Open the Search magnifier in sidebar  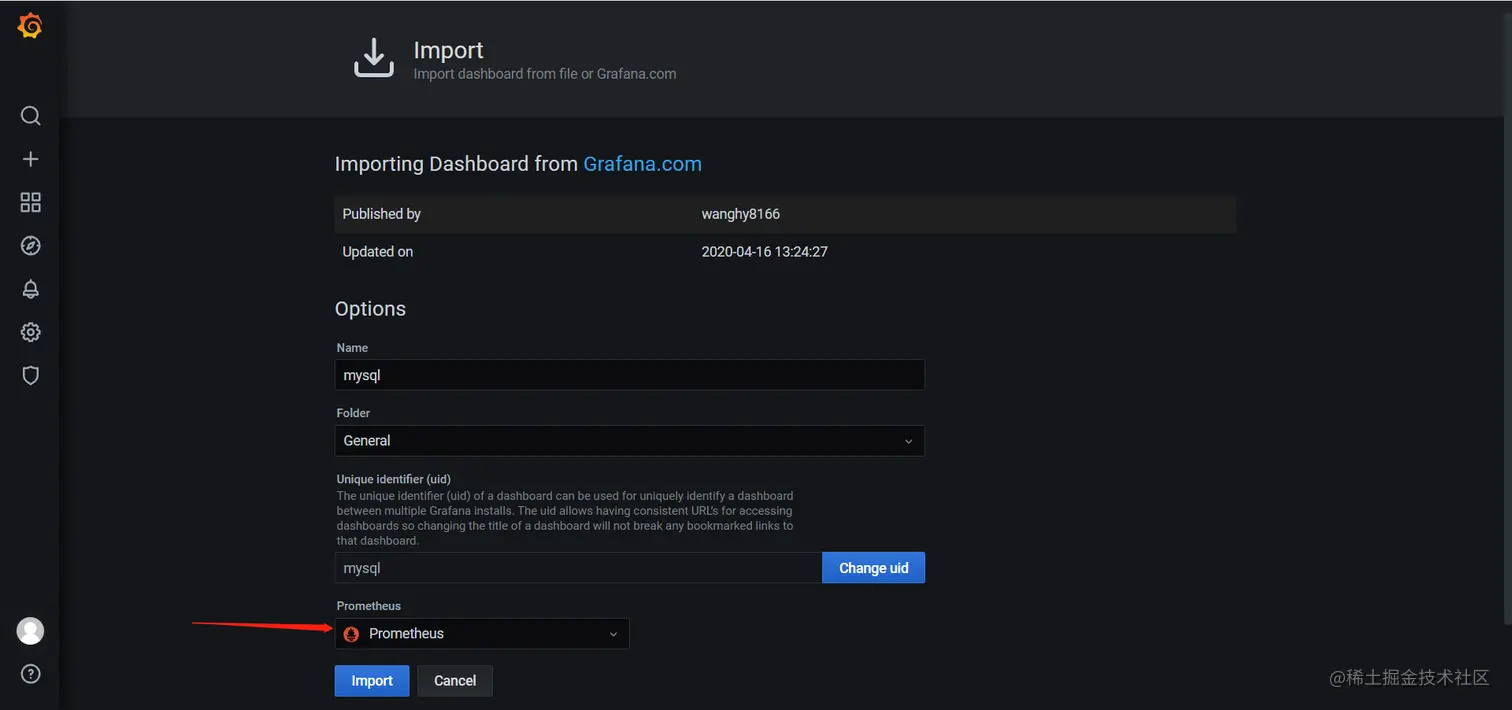pyautogui.click(x=30, y=116)
